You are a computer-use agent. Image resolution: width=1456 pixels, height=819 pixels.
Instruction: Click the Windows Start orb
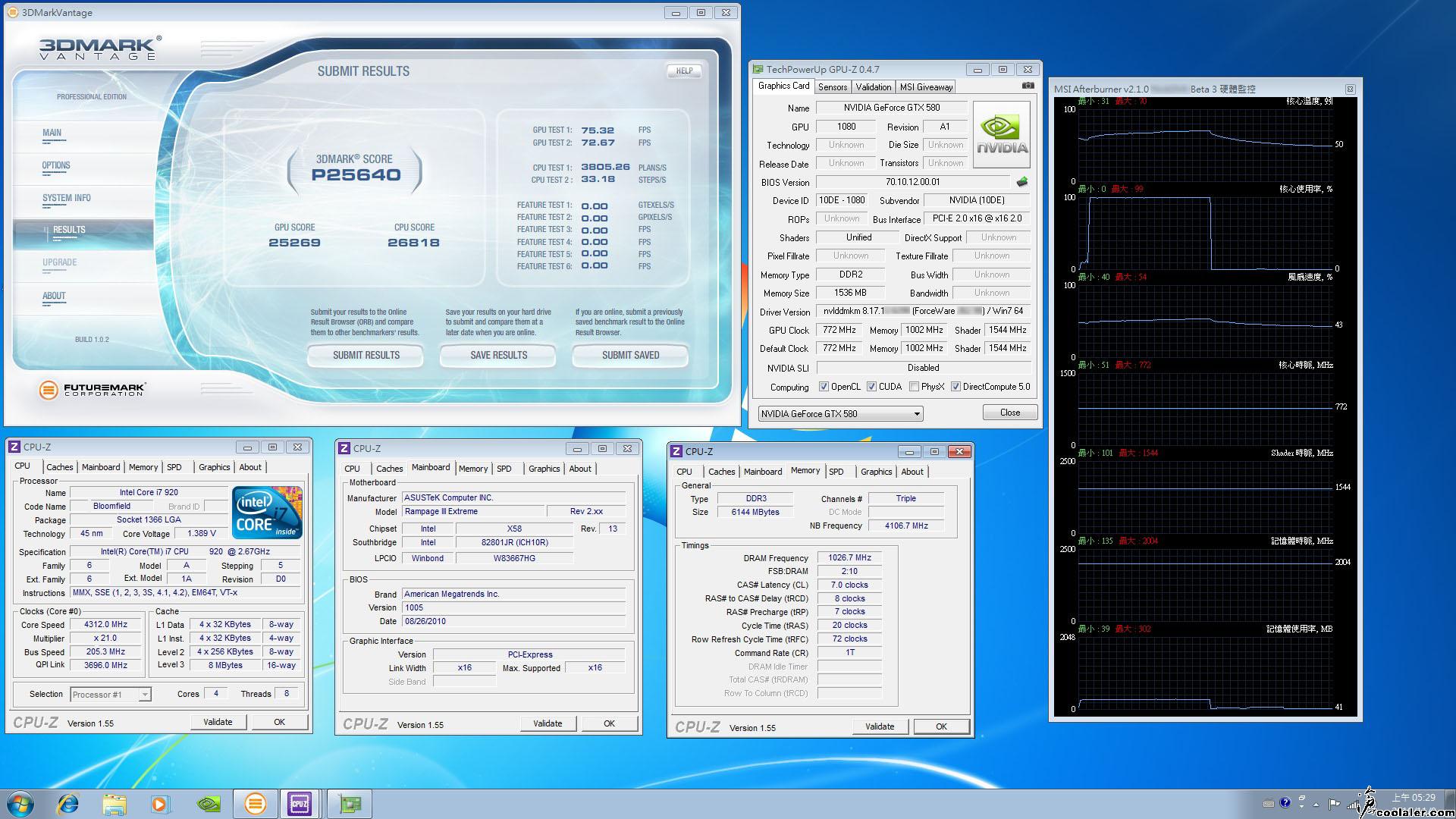point(20,803)
